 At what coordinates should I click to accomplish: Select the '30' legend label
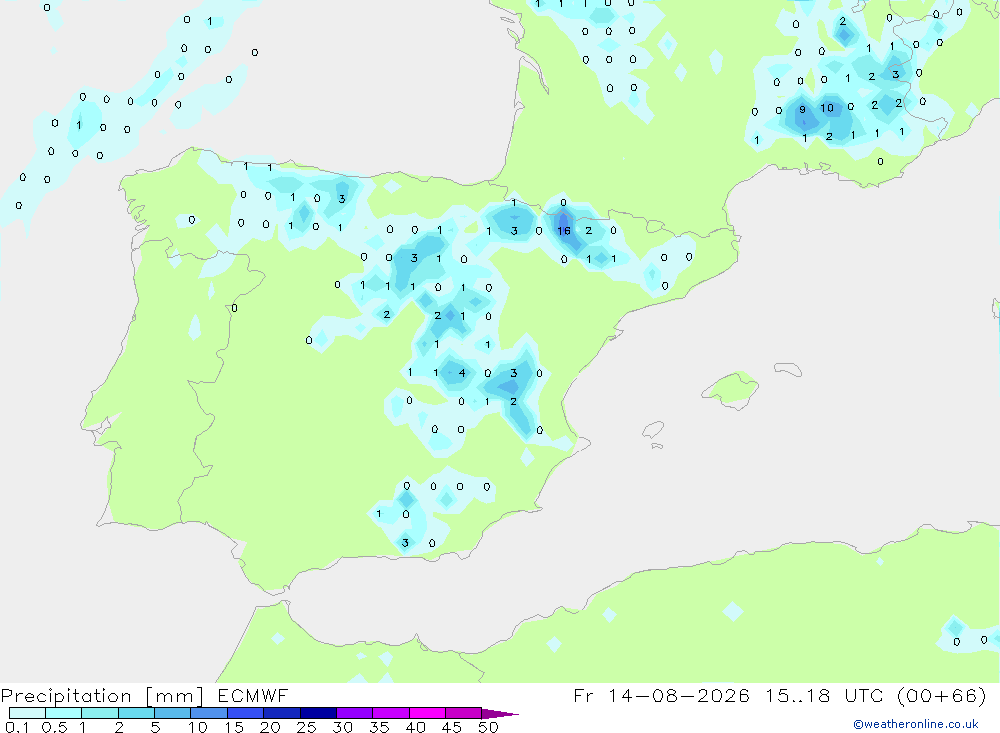point(343,727)
